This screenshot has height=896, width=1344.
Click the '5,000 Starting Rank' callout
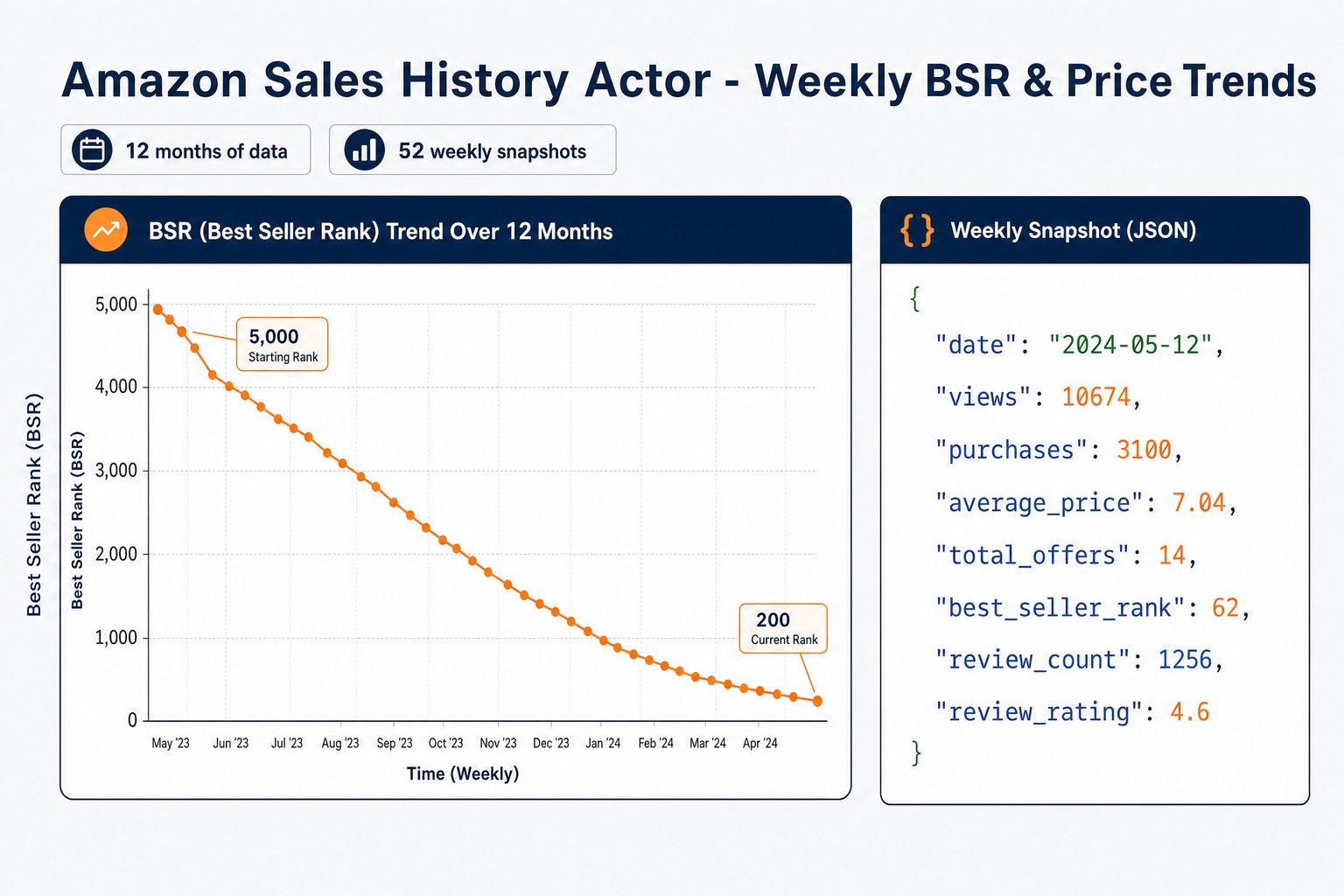click(283, 344)
